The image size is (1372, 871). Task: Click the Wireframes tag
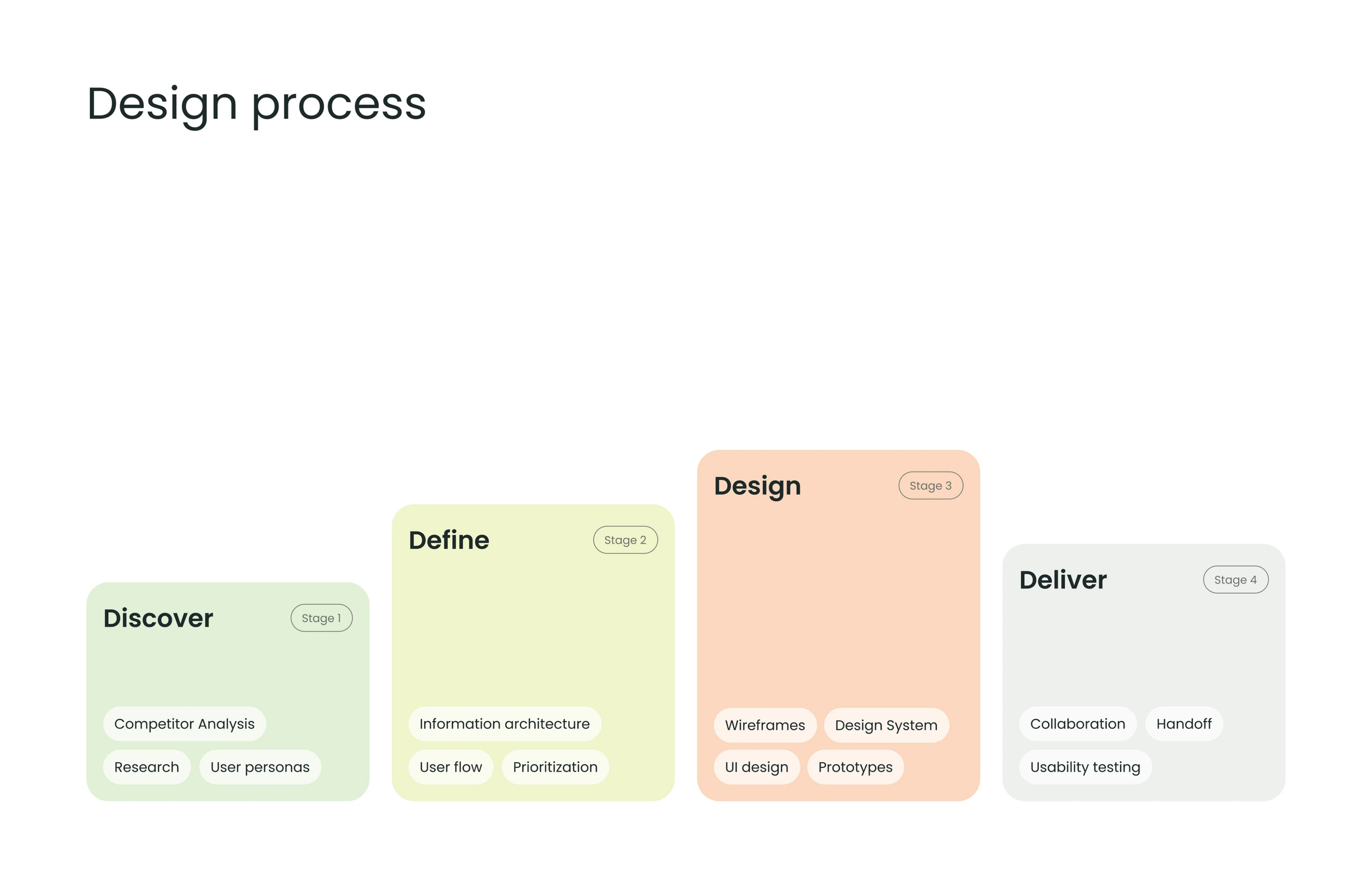[x=764, y=725]
